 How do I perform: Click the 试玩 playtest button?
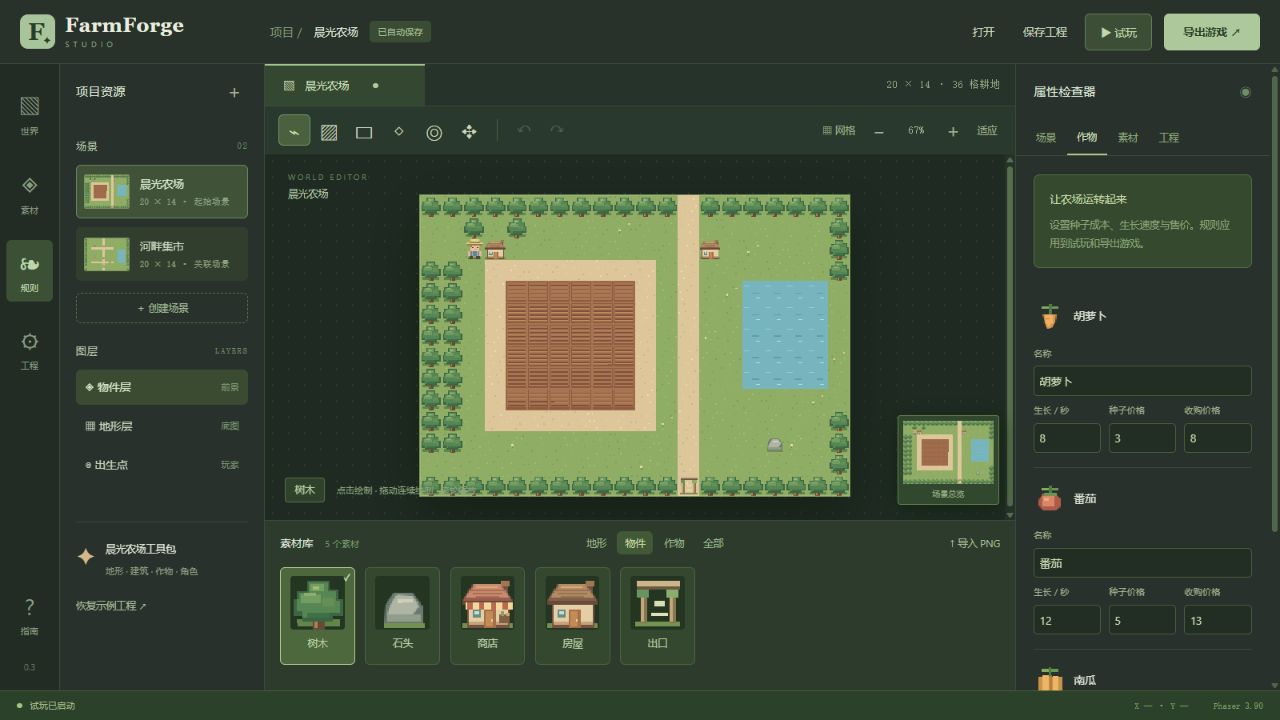tap(1118, 32)
